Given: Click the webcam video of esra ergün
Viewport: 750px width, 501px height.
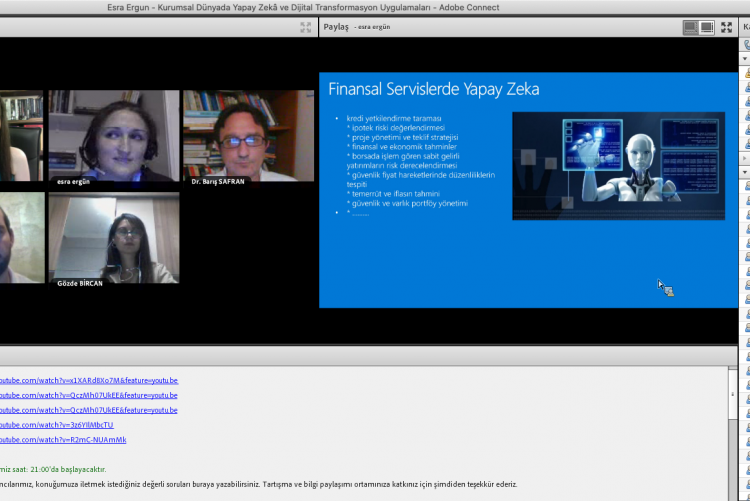Looking at the screenshot, I should [114, 136].
